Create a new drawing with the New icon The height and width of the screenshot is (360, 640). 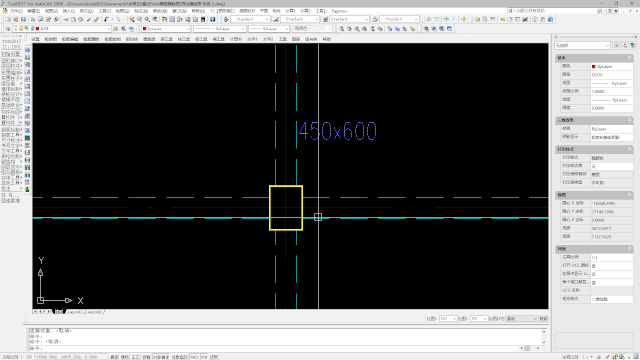tap(8, 19)
